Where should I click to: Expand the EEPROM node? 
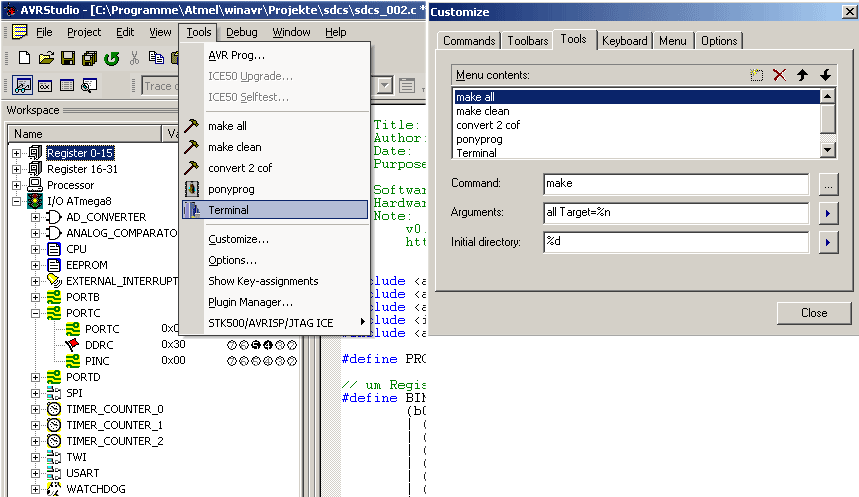(x=35, y=265)
